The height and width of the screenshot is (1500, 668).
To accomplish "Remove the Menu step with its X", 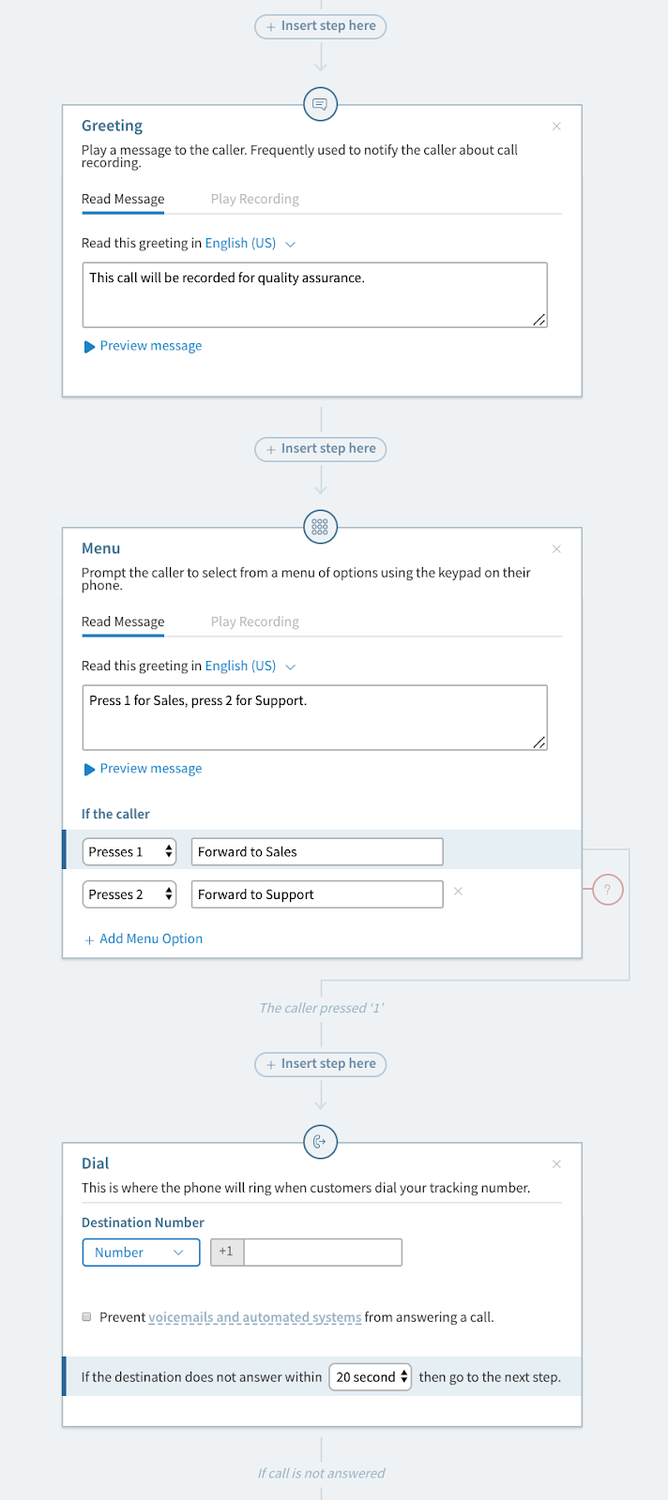I will tap(557, 549).
